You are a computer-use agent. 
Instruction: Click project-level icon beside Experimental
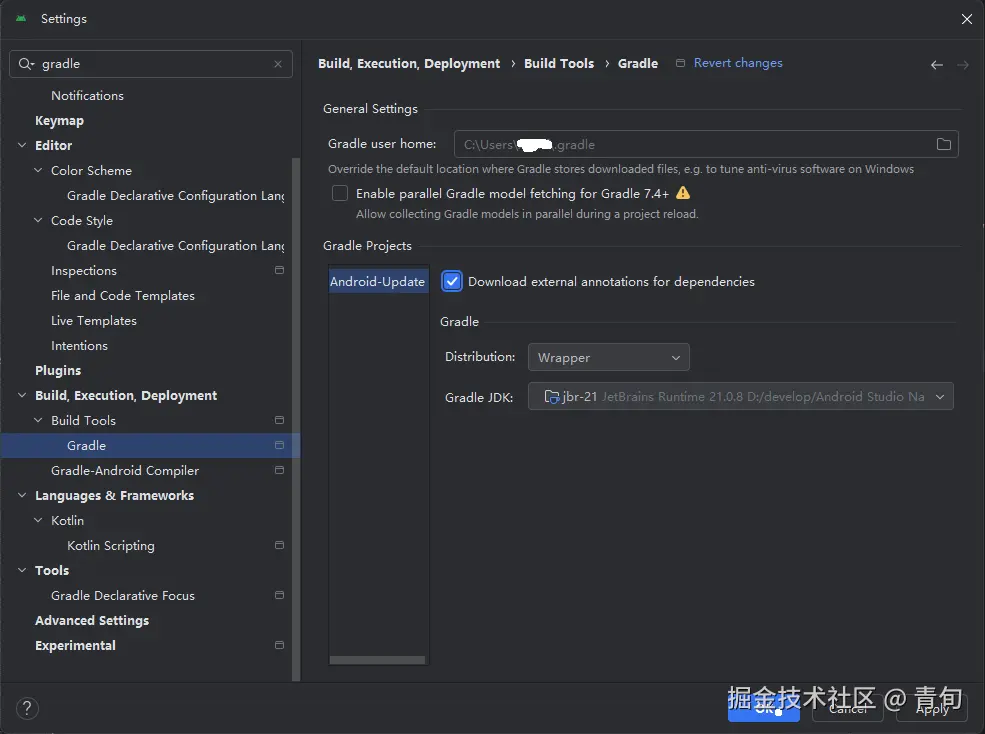280,645
